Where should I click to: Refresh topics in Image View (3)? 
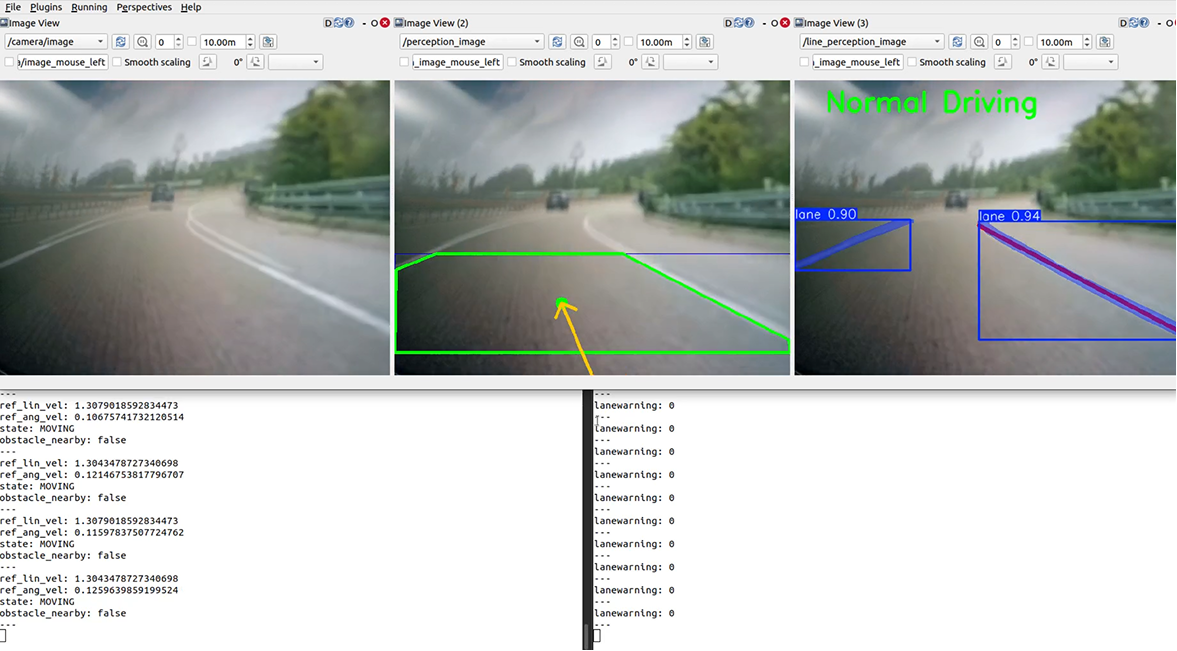tap(957, 42)
